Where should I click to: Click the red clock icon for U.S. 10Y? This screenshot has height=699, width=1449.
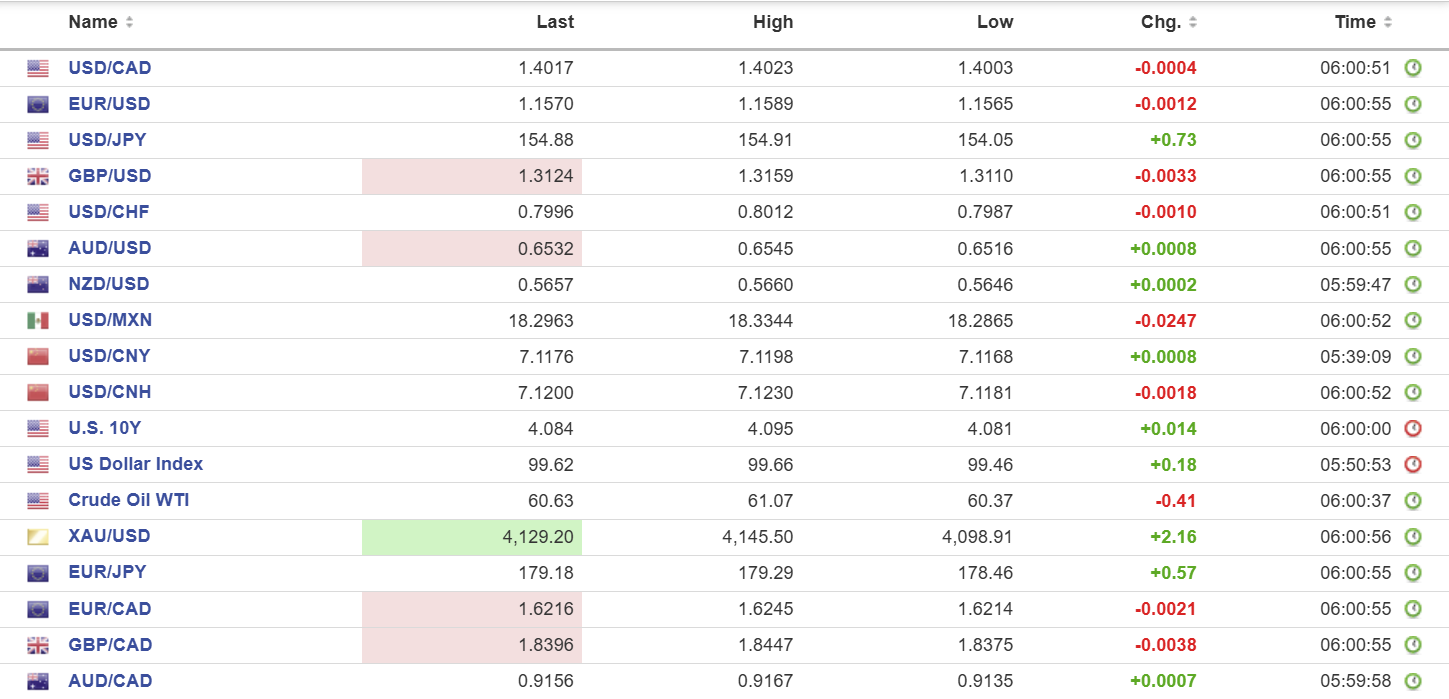coord(1413,429)
